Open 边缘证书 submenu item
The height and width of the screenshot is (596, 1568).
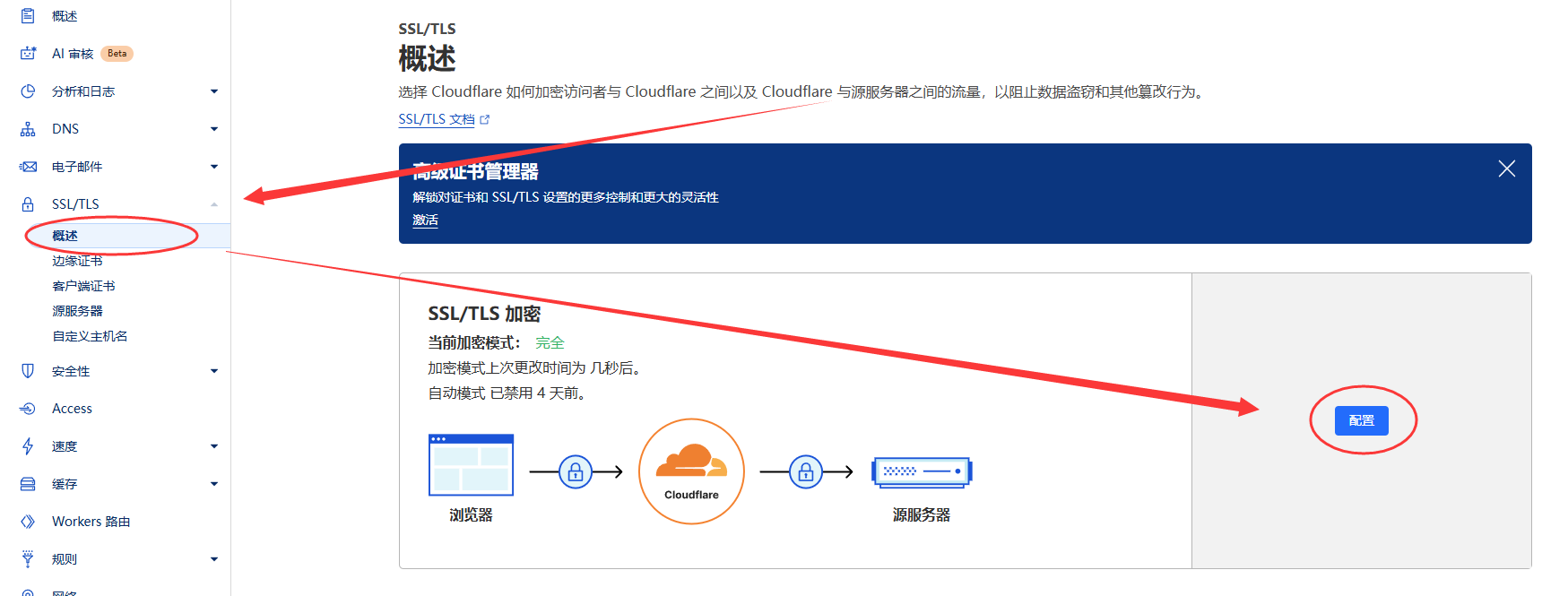point(77,261)
